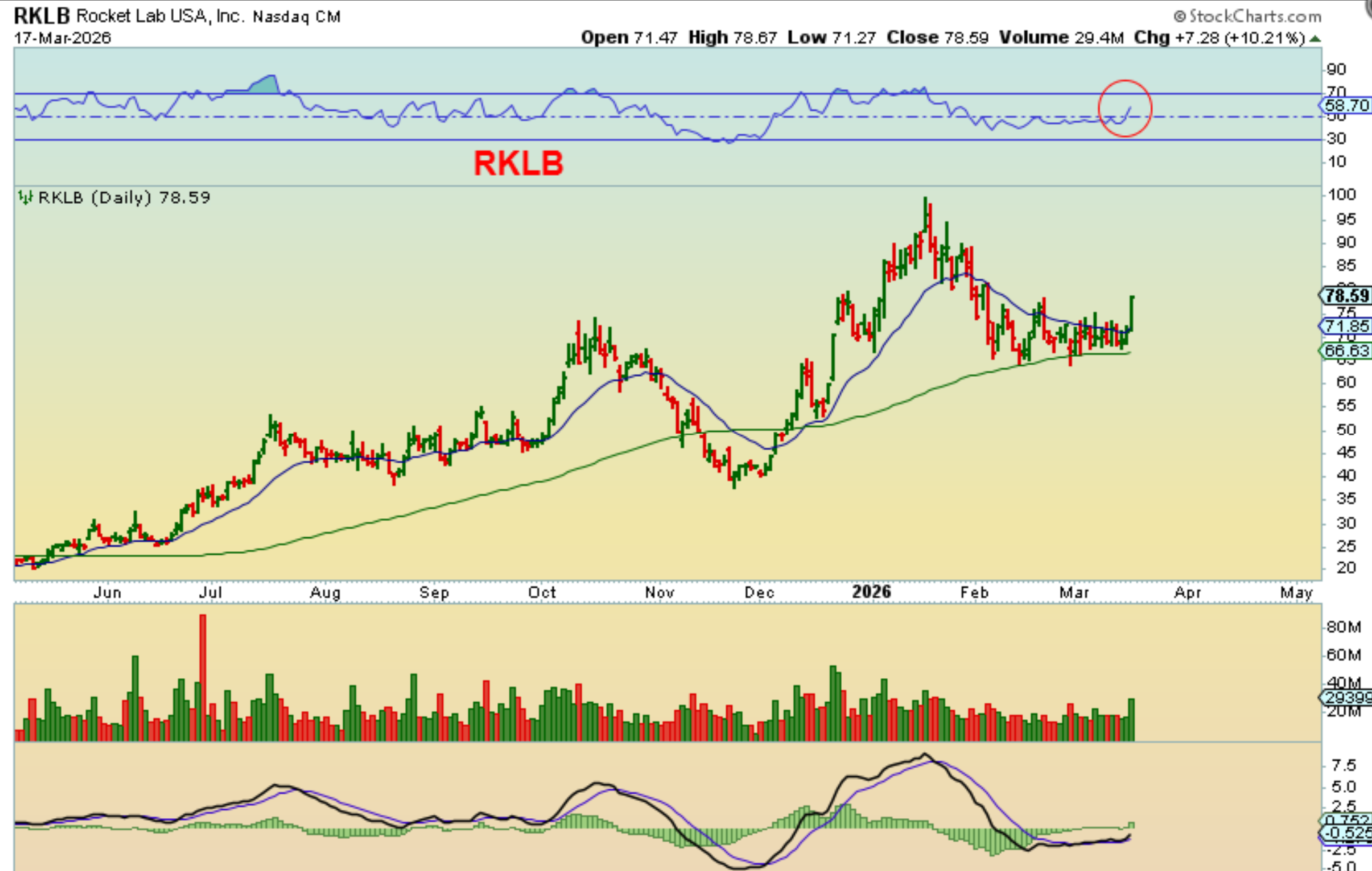Click the 17-Mar-2026 date label
1372x871 pixels.
tap(62, 38)
